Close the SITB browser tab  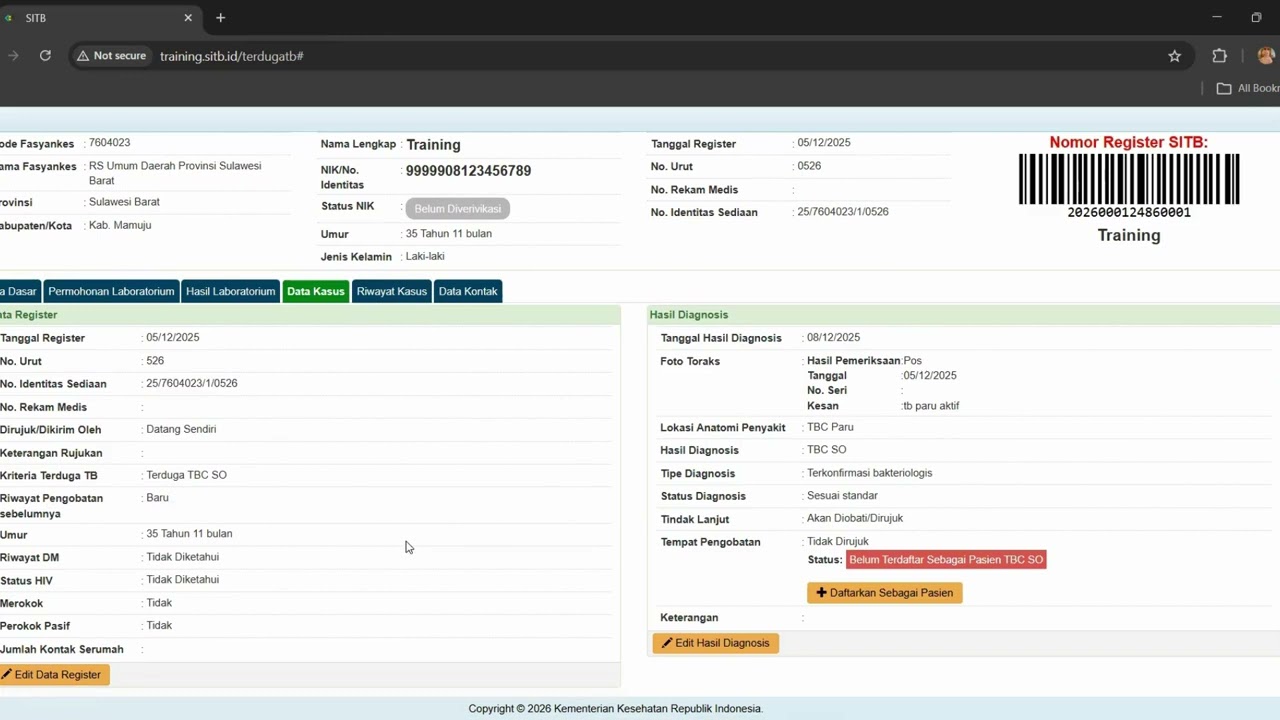click(x=188, y=18)
